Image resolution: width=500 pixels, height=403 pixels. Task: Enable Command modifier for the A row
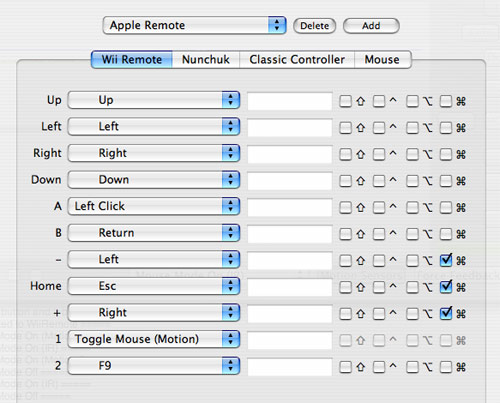pos(446,208)
